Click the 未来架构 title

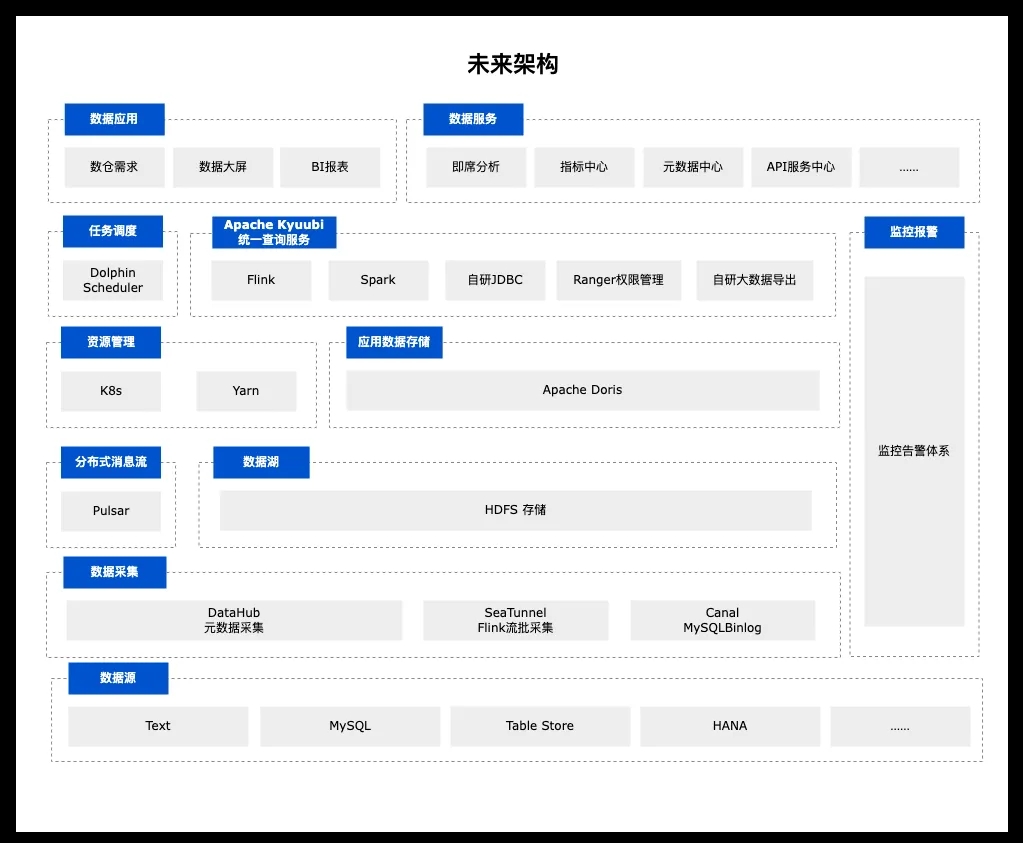[x=512, y=64]
